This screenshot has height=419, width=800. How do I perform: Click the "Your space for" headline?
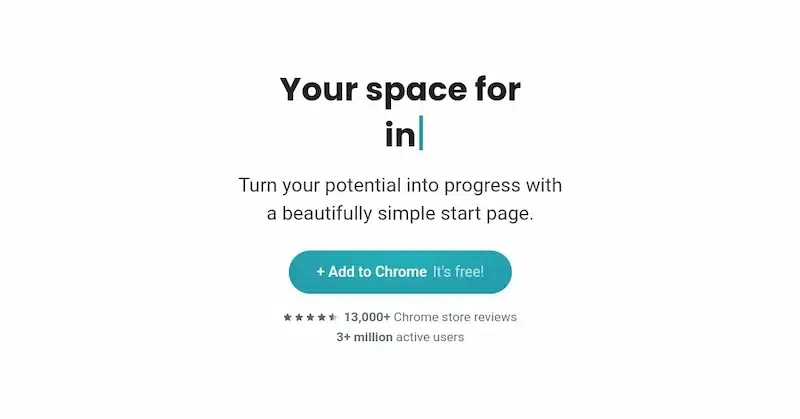pyautogui.click(x=400, y=89)
